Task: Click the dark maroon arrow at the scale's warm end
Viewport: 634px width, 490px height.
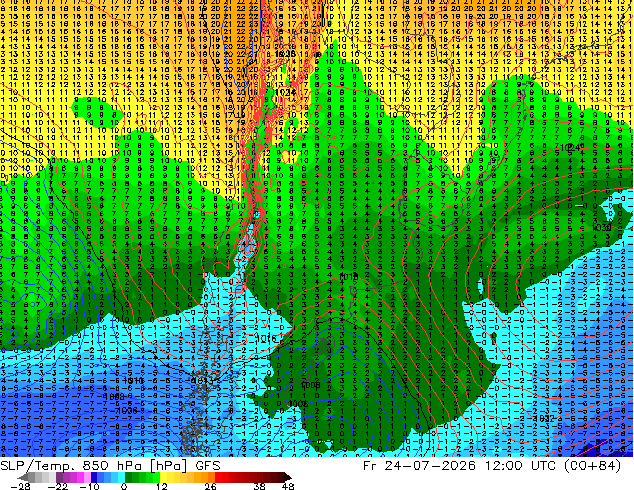Action: click(x=287, y=477)
